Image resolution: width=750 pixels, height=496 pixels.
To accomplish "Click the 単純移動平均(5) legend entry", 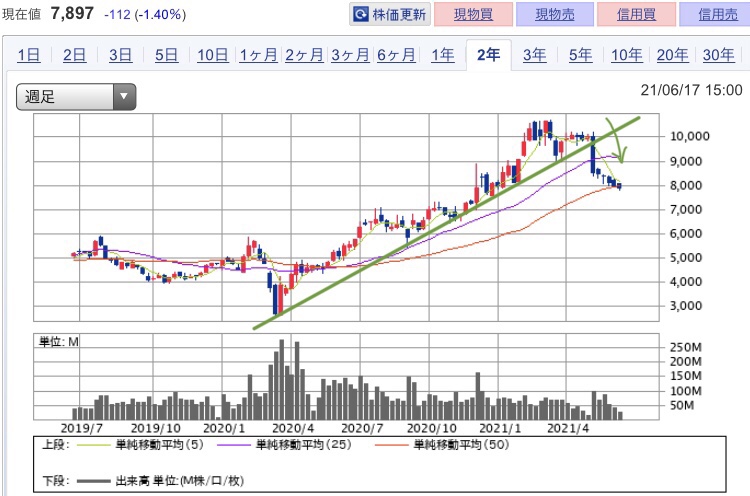I will [x=140, y=445].
